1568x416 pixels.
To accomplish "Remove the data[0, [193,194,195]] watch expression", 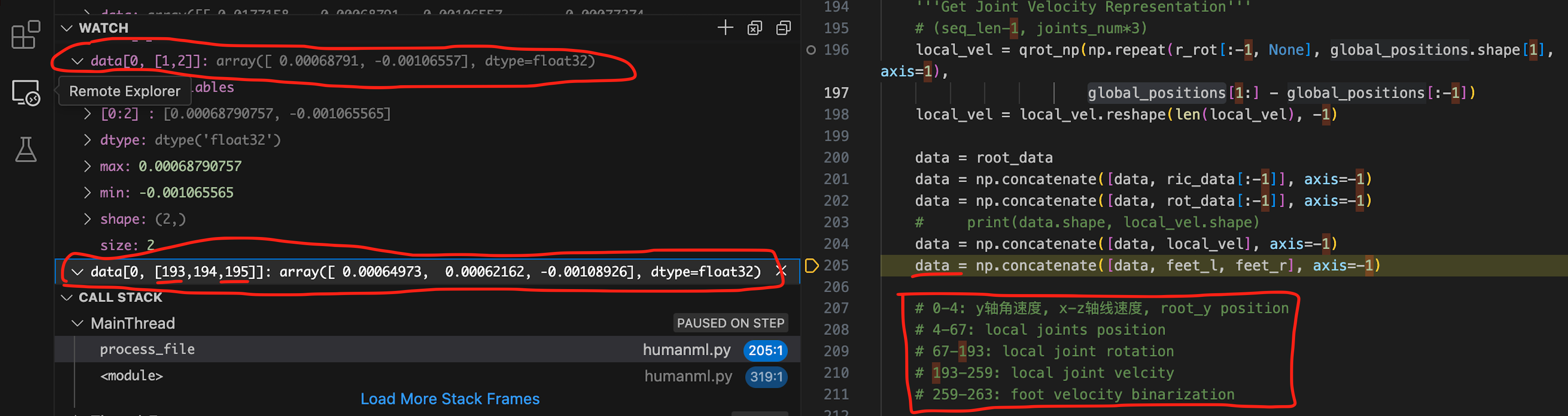I will 781,271.
